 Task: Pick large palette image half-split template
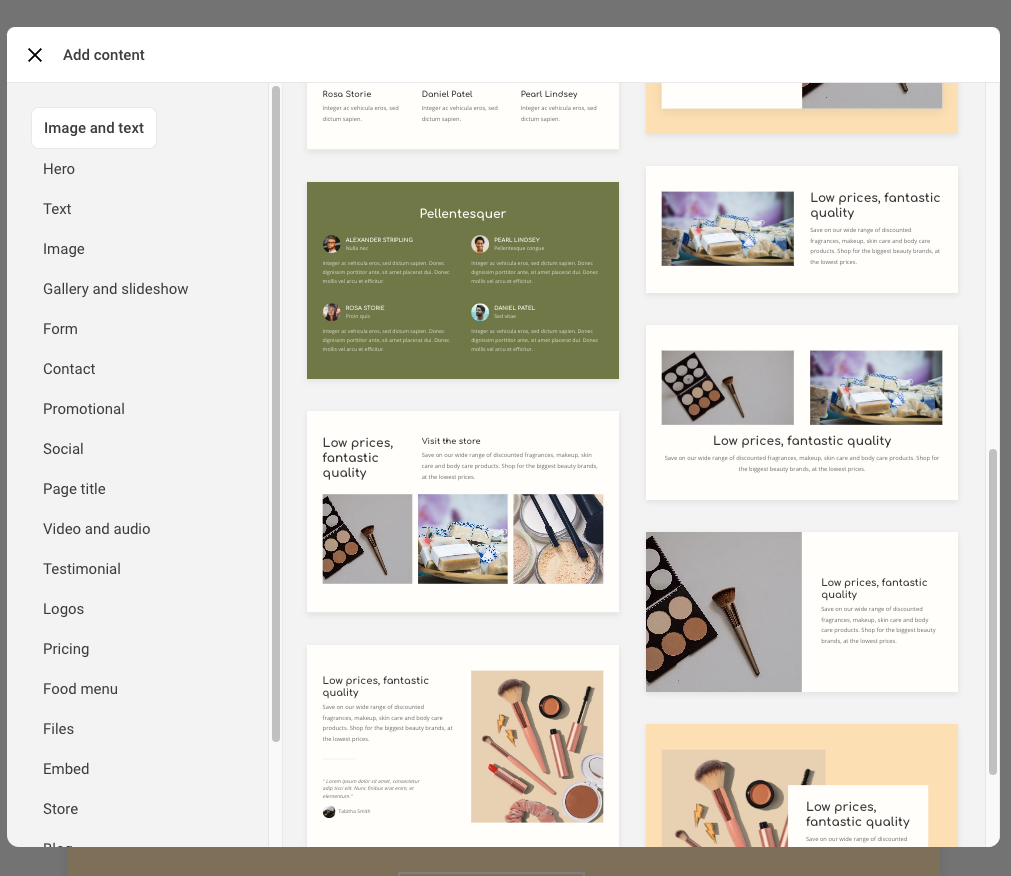tap(802, 612)
